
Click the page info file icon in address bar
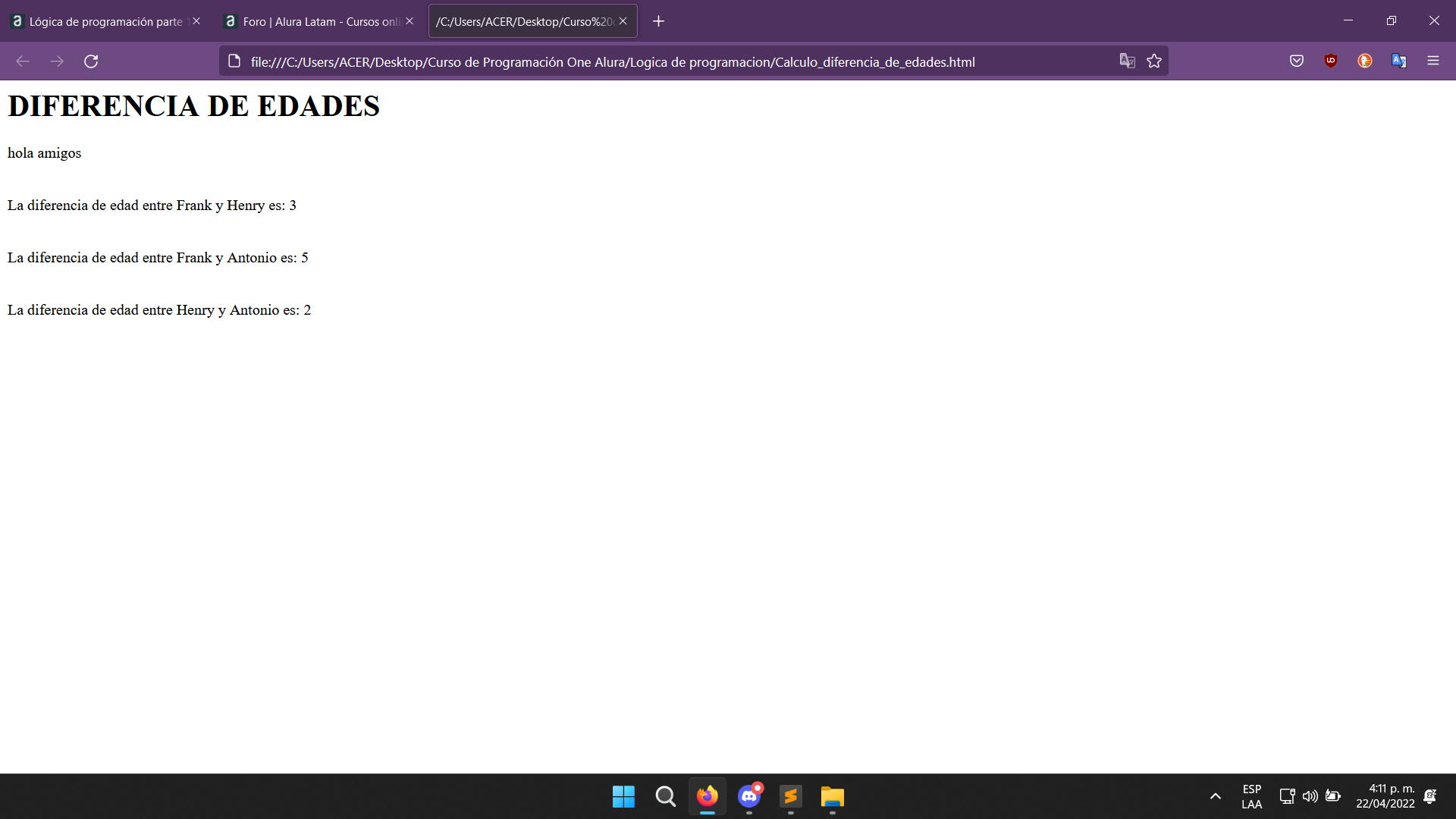pos(234,61)
